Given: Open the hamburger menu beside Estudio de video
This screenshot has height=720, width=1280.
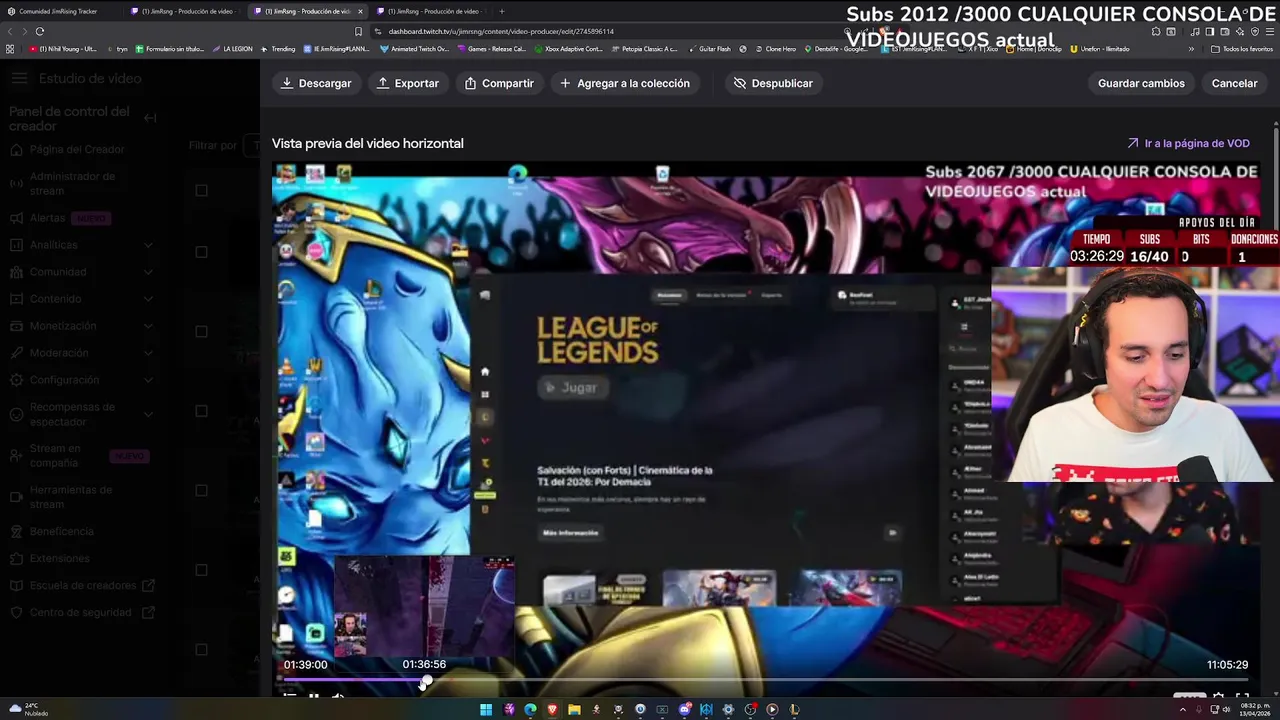Looking at the screenshot, I should click(x=19, y=78).
